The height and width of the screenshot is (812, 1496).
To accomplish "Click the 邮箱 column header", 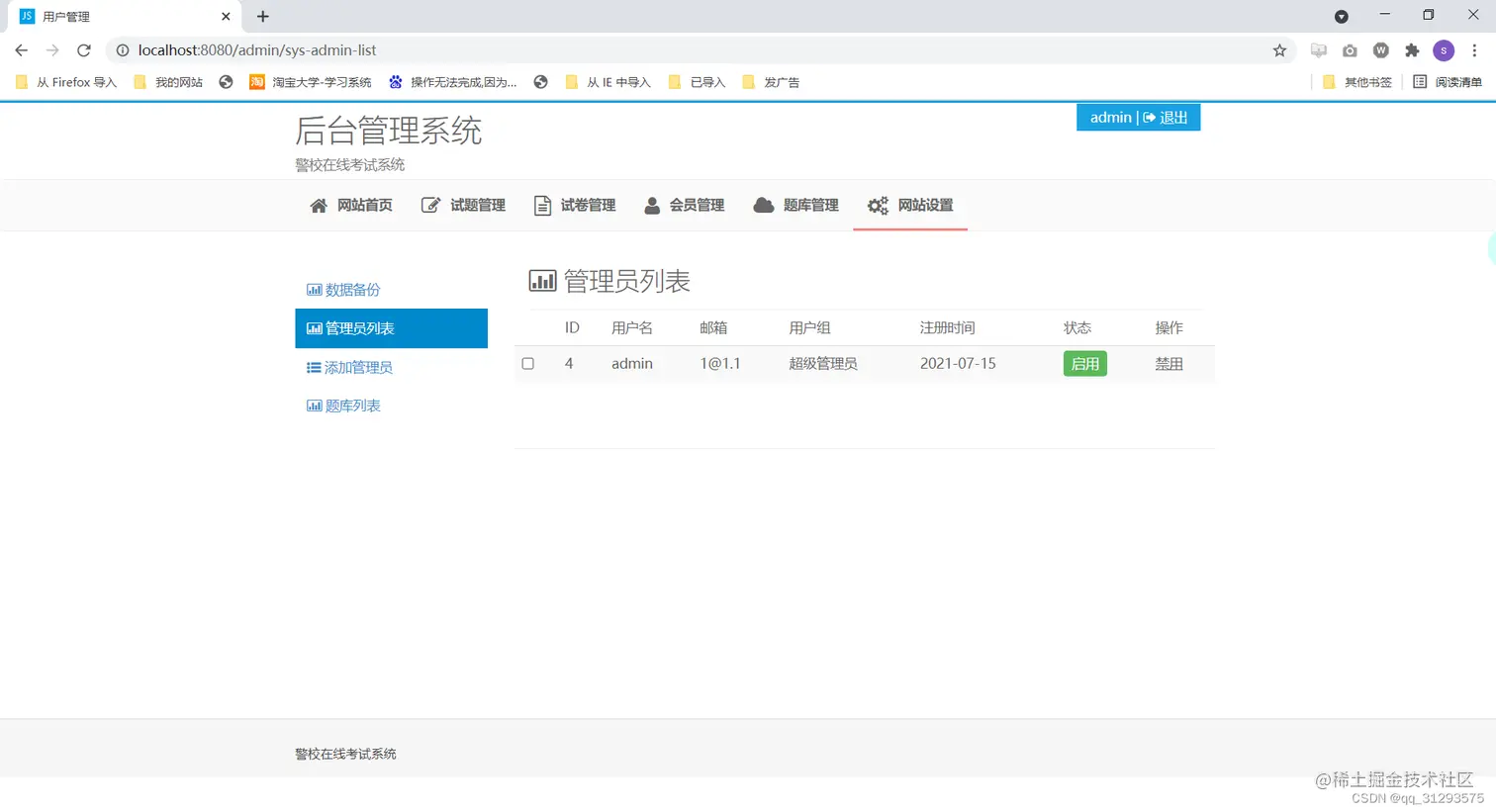I will (713, 327).
